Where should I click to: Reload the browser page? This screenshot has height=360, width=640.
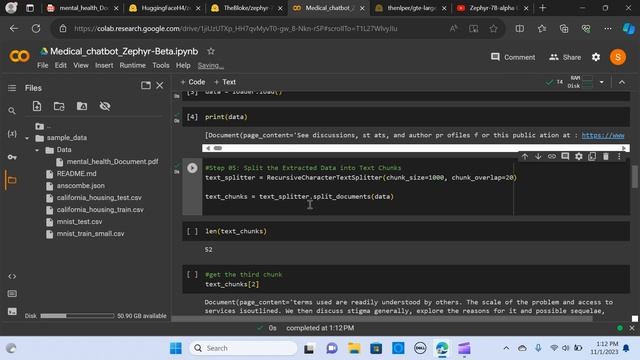pos(36,29)
